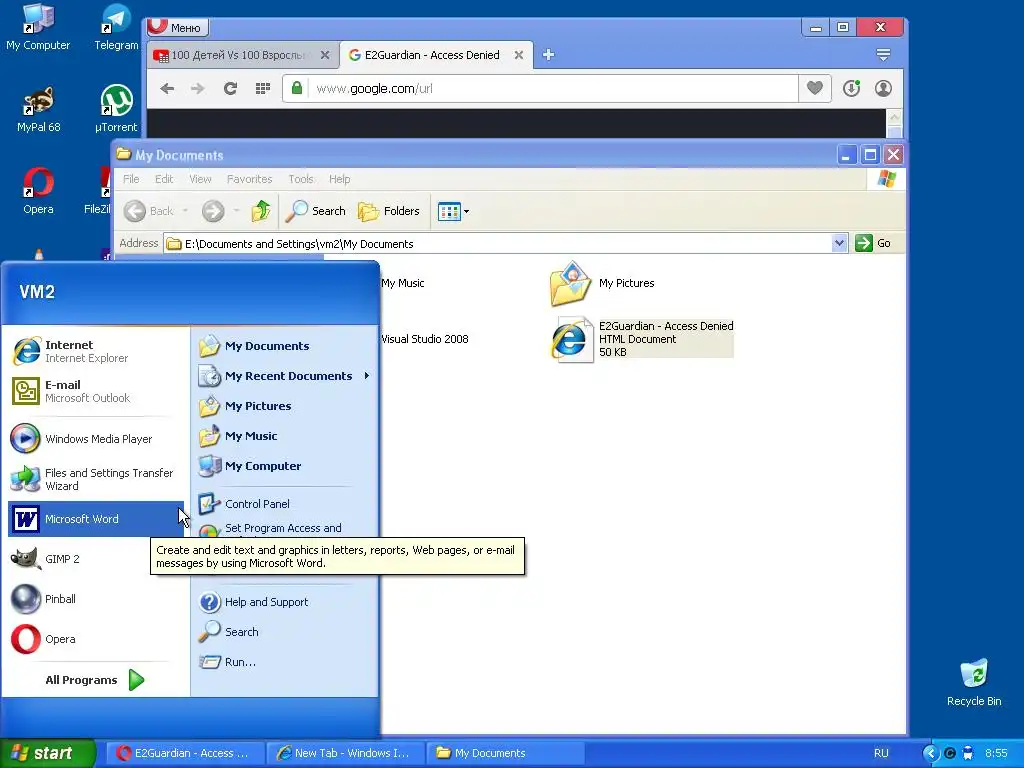Start Windows Media Player

point(95,439)
